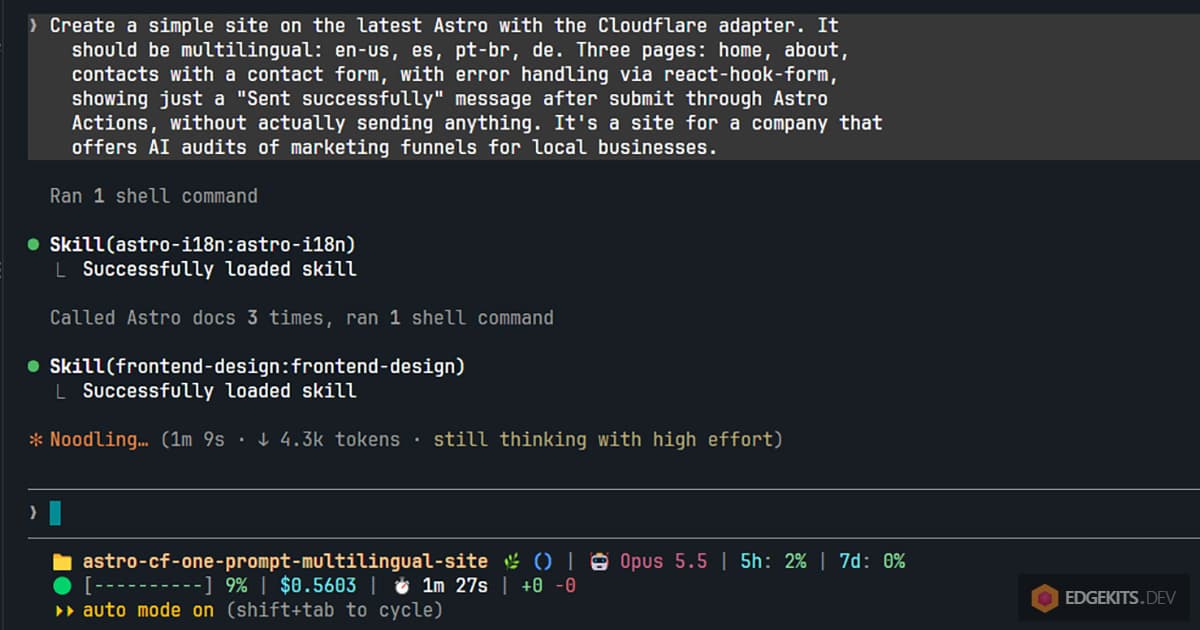The width and height of the screenshot is (1200, 630).
Task: Click project name astro-cf-one-prompt-multilingual-site
Action: point(285,562)
